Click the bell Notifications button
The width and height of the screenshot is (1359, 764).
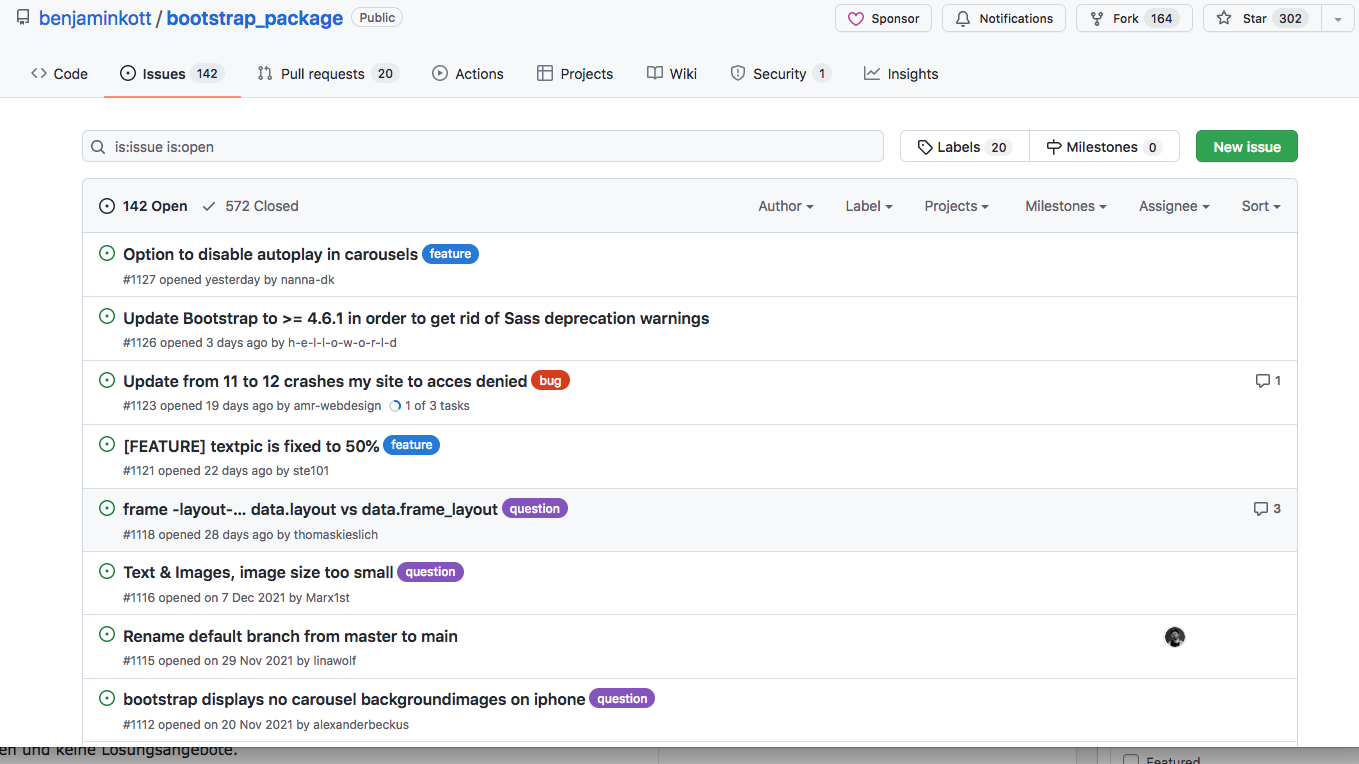click(x=1003, y=19)
